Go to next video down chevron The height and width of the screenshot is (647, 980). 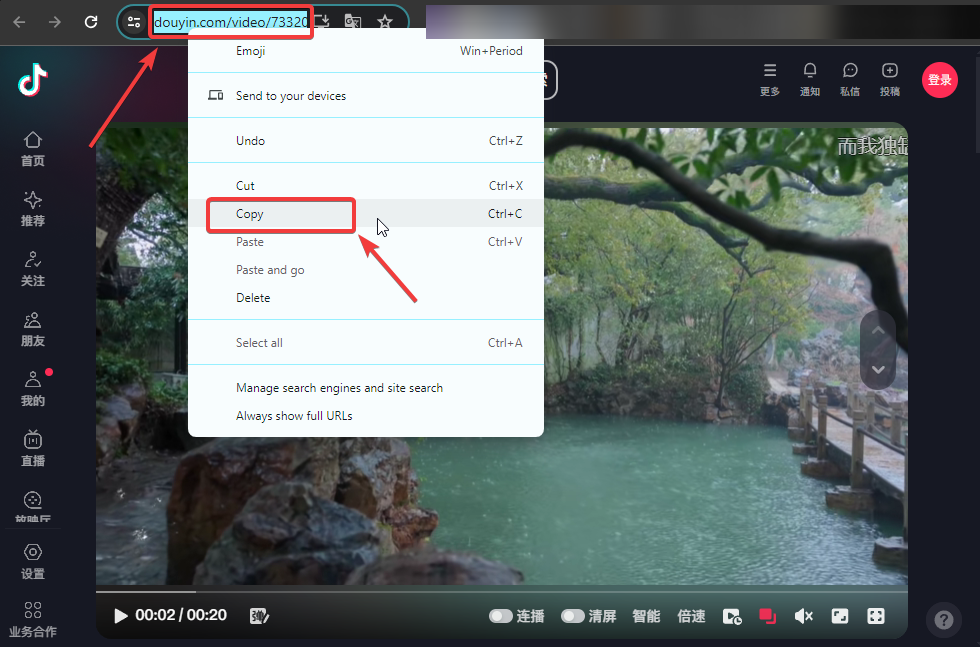point(878,369)
